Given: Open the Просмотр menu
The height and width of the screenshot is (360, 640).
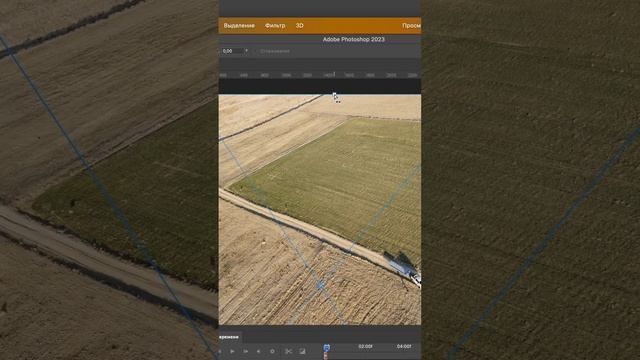Looking at the screenshot, I should pos(411,26).
